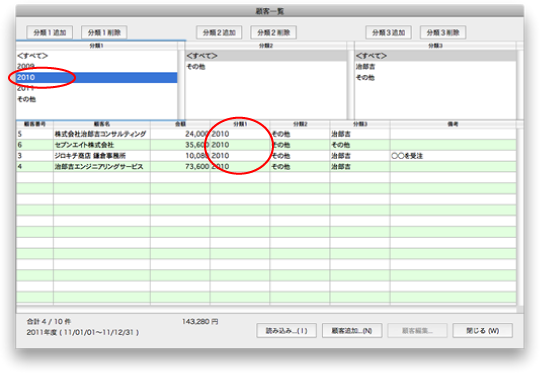Click the ○○を受注 remarks cell
540x373 pixels.
[453, 156]
